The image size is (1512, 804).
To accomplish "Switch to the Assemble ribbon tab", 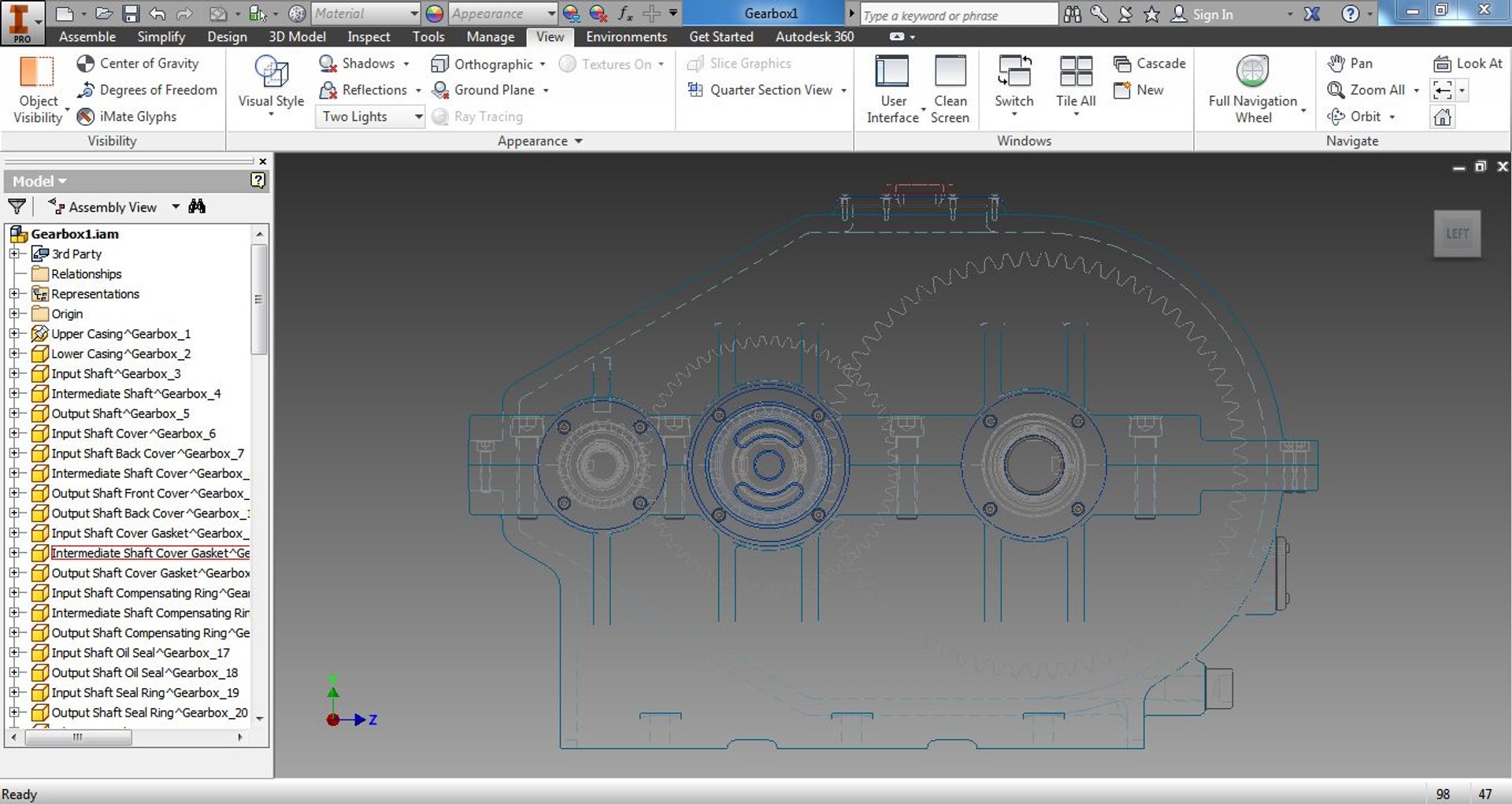I will pyautogui.click(x=87, y=37).
